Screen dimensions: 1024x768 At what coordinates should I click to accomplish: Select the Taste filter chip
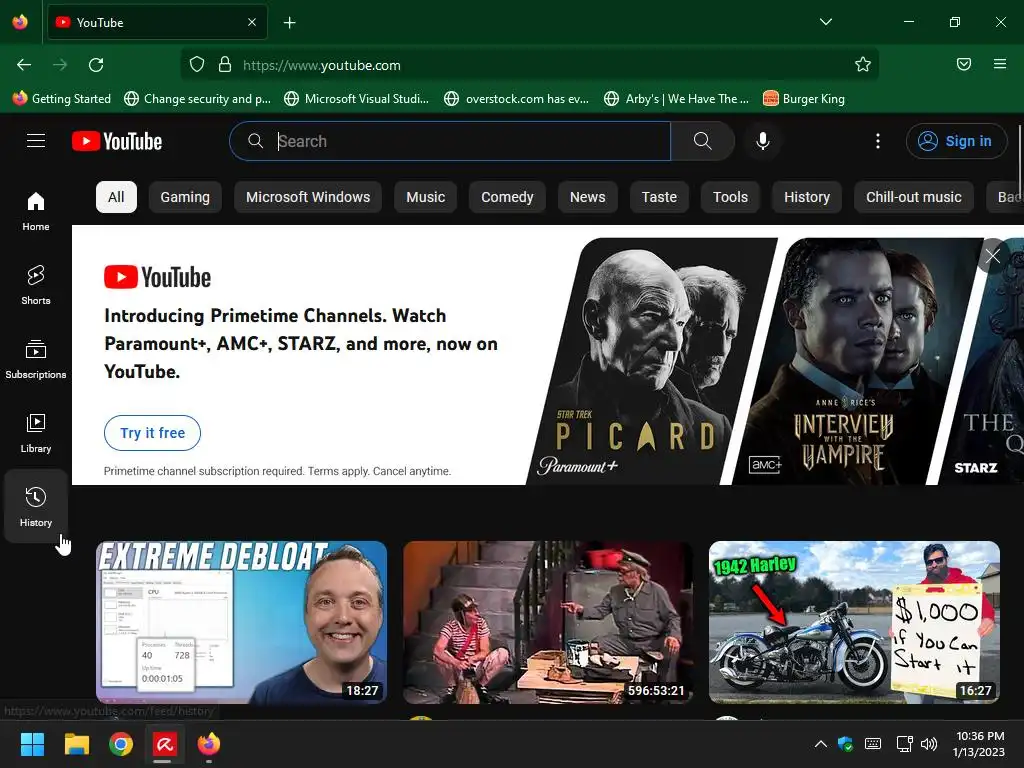(x=659, y=197)
